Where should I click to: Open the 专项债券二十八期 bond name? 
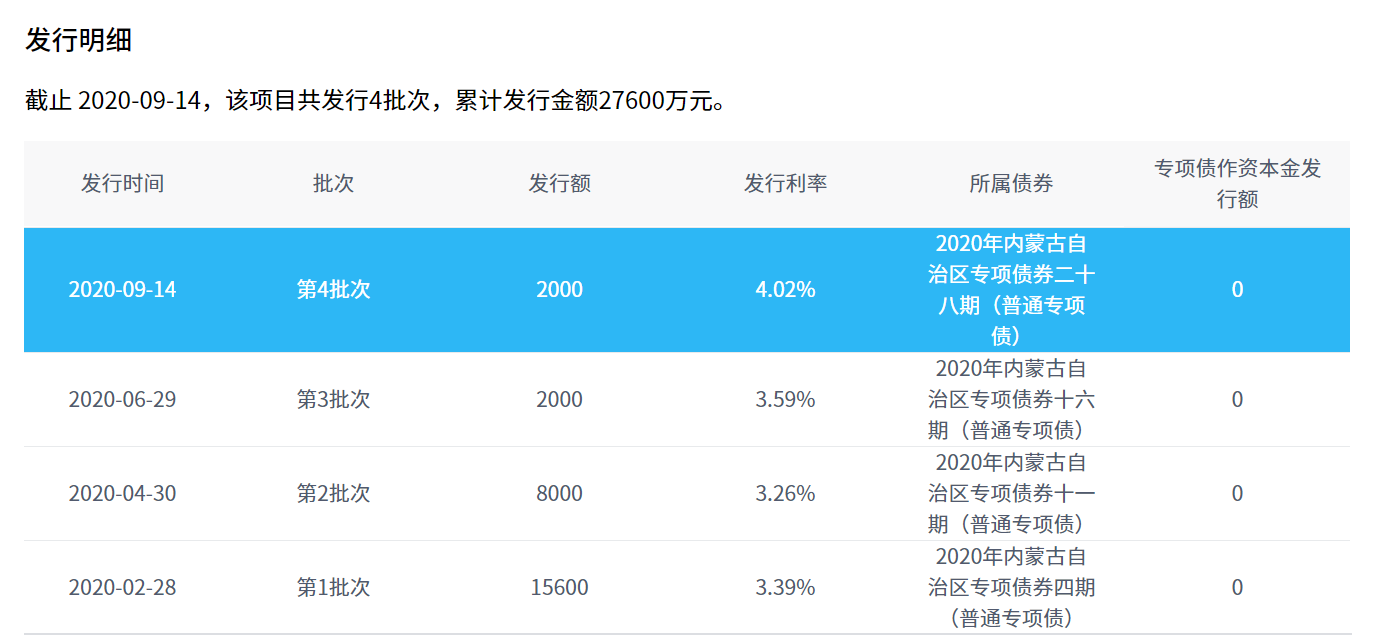coord(1011,290)
